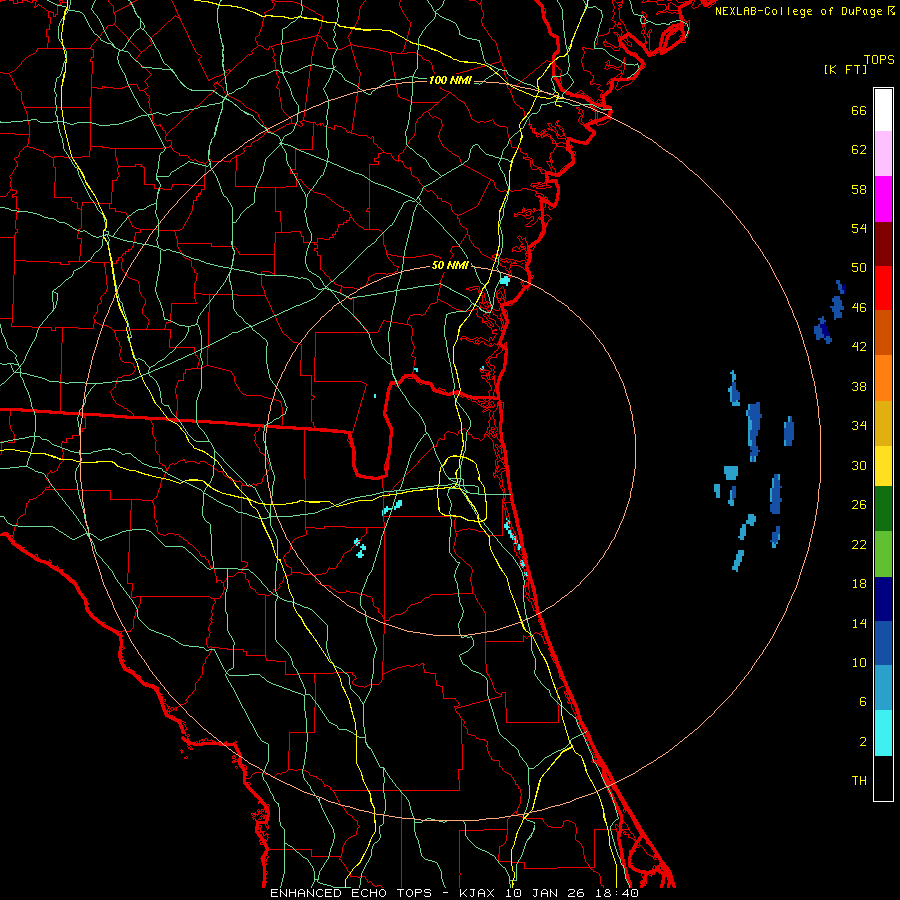Click legend value 18
The height and width of the screenshot is (900, 900).
point(859,584)
